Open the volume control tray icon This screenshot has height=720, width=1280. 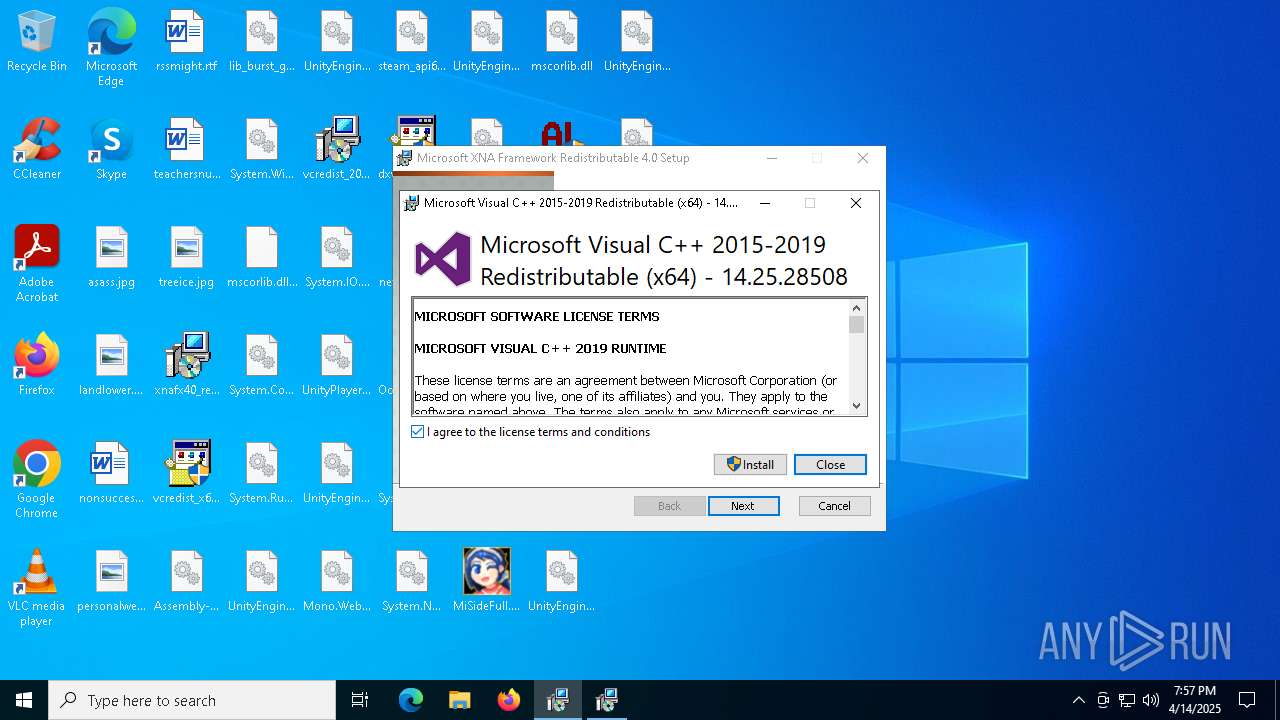click(1151, 700)
